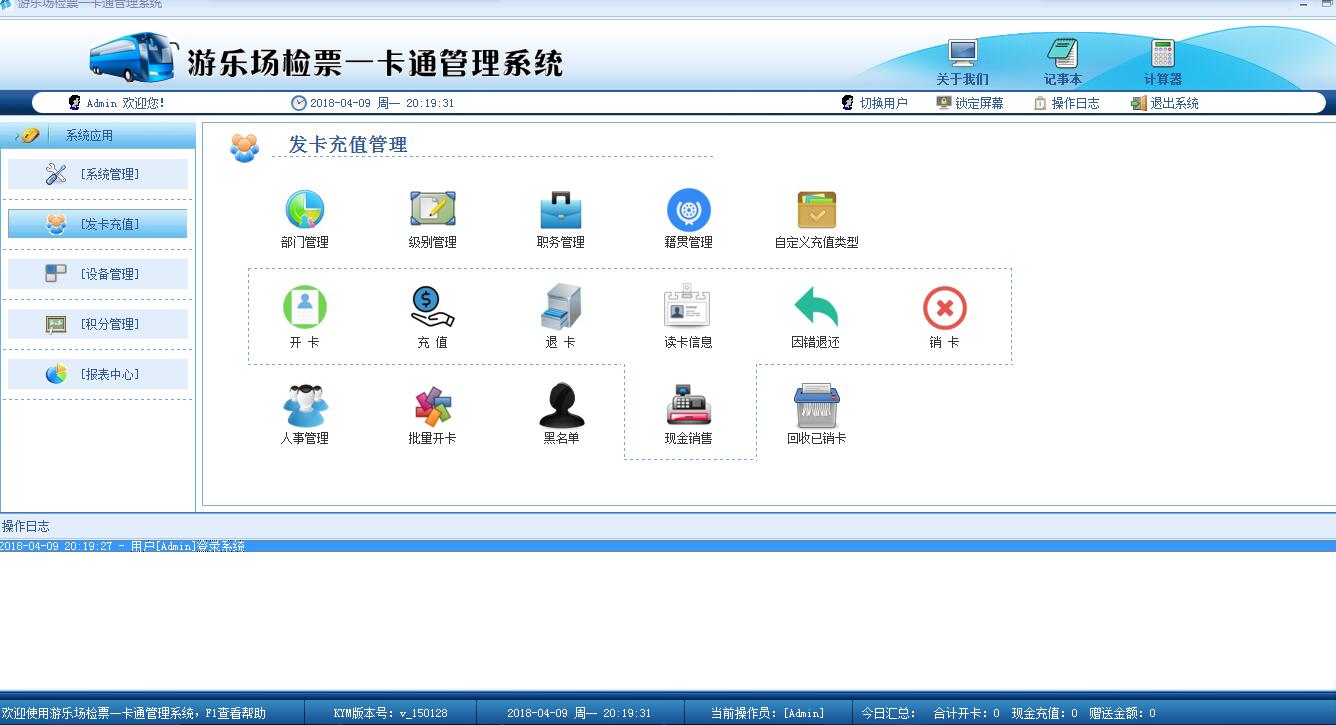Open 籍贯管理 icon
Screen dimensions: 1336x725
point(689,210)
